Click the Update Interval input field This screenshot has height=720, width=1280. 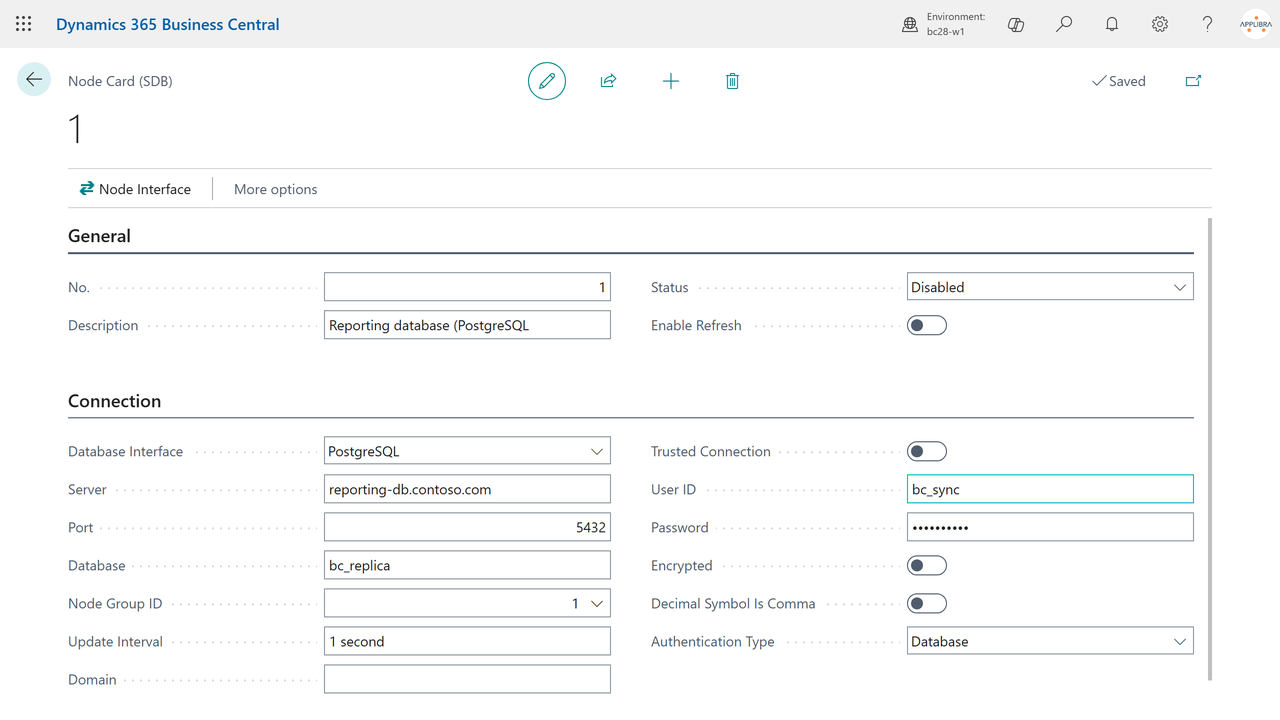(x=467, y=641)
